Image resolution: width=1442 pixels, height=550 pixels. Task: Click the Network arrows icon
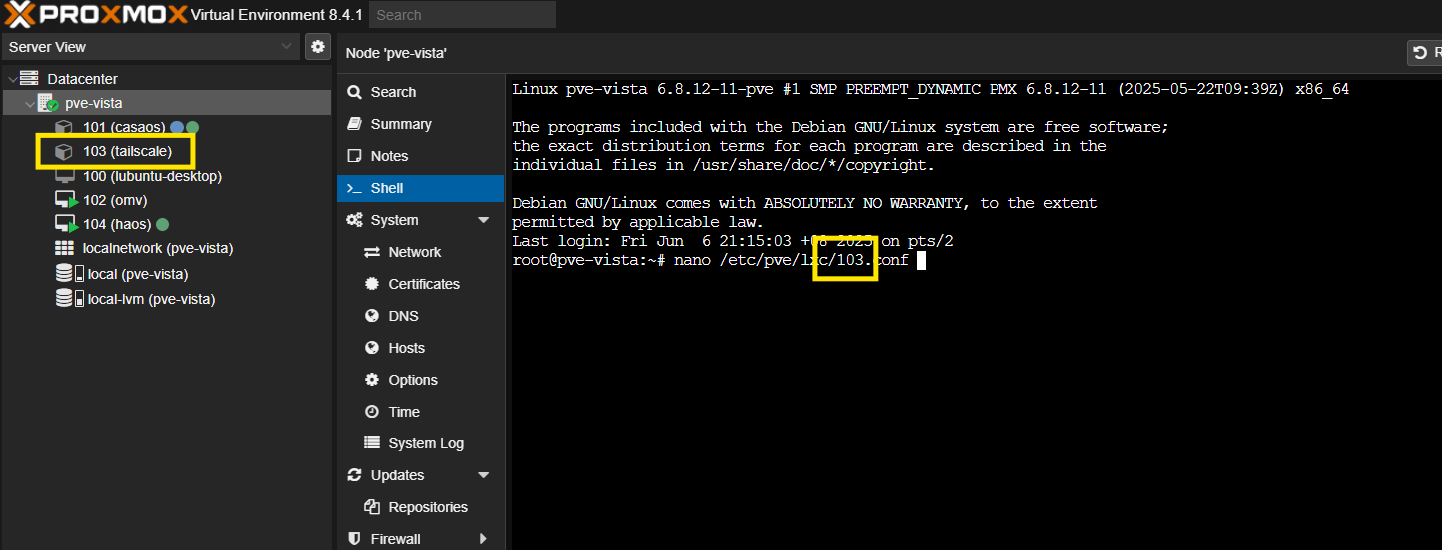tap(372, 252)
